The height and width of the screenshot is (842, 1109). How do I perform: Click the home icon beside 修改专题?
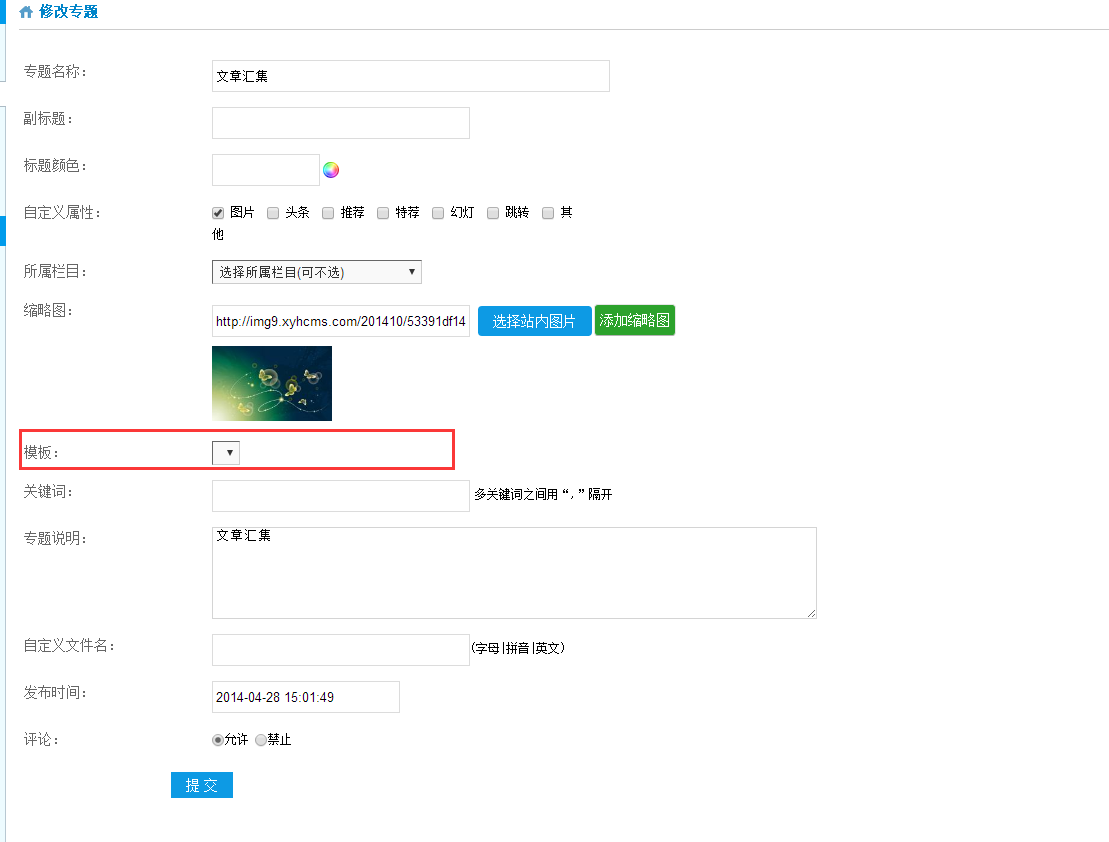[x=26, y=13]
